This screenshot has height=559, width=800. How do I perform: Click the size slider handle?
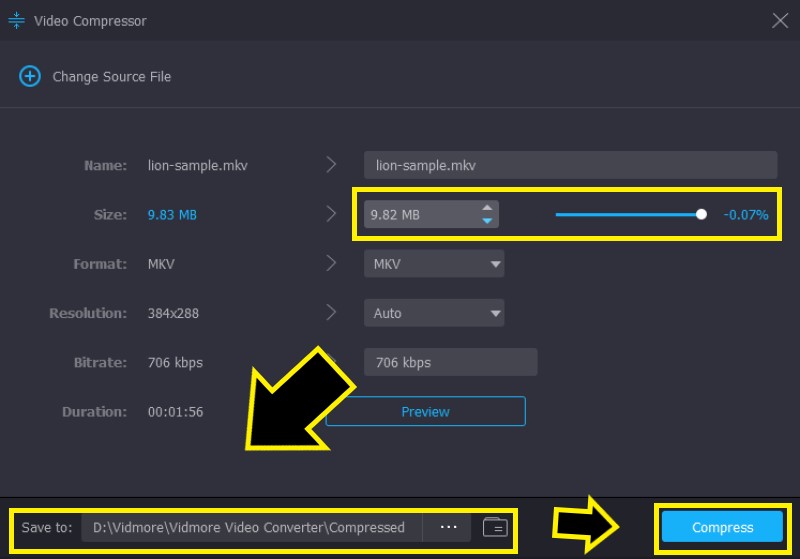point(701,214)
